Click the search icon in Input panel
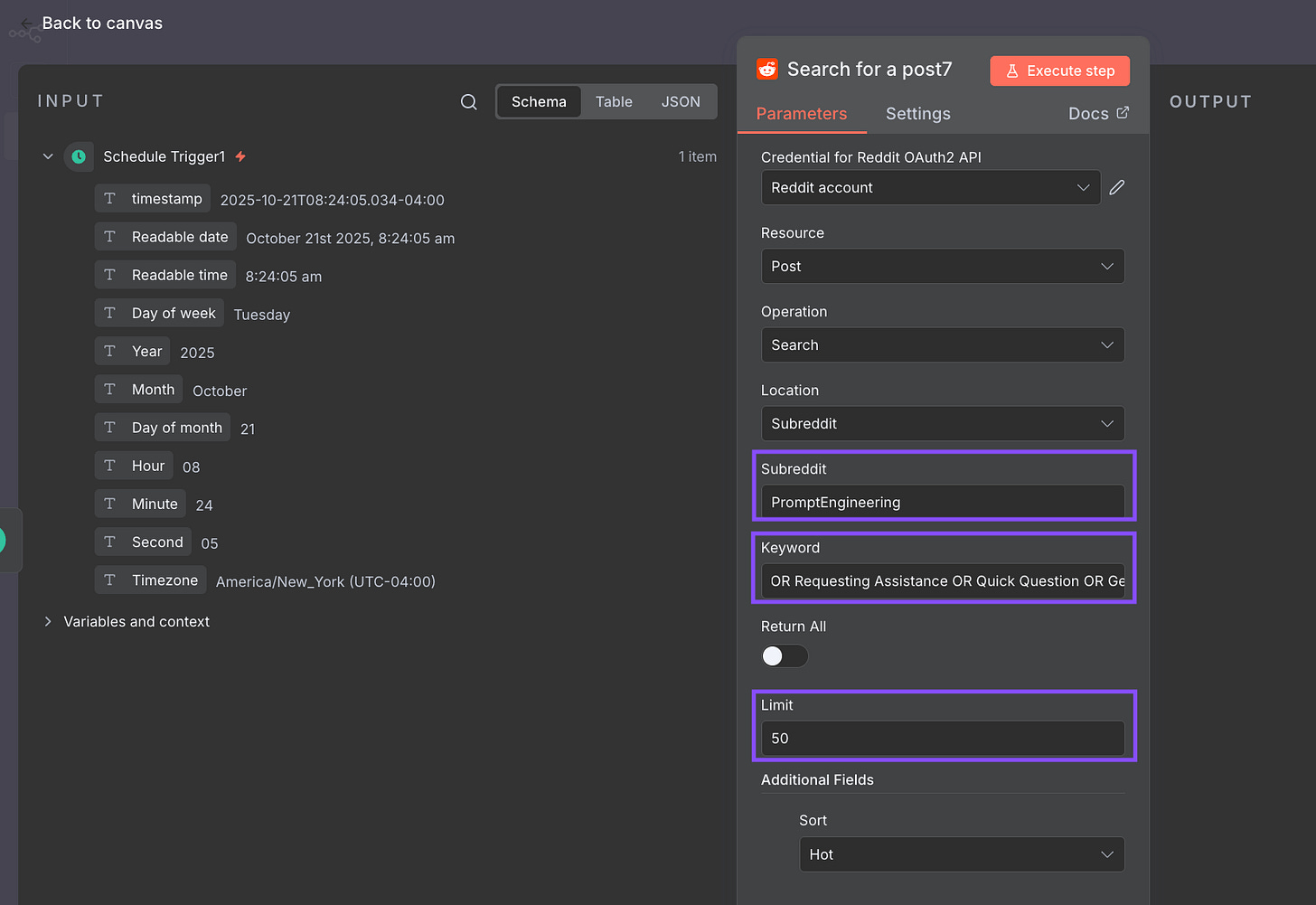Image resolution: width=1316 pixels, height=905 pixels. 468,102
